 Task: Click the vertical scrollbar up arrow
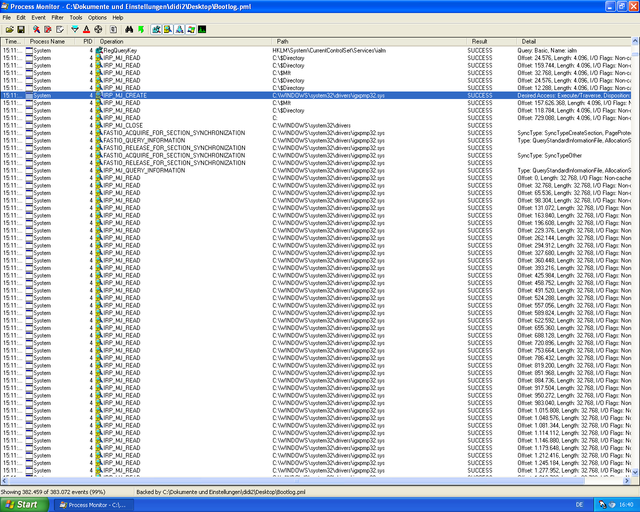pyautogui.click(x=635, y=41)
